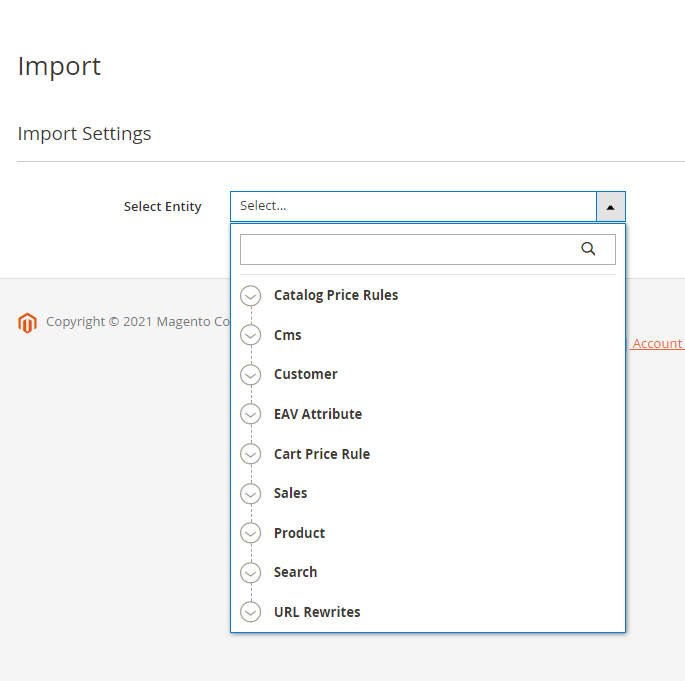Expand the Search chevron icon
This screenshot has height=681, width=685.
(250, 573)
